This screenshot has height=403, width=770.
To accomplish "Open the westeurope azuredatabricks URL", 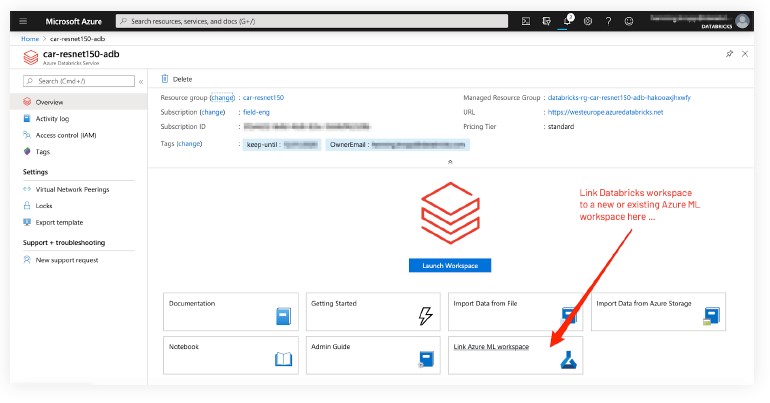I will tap(605, 112).
